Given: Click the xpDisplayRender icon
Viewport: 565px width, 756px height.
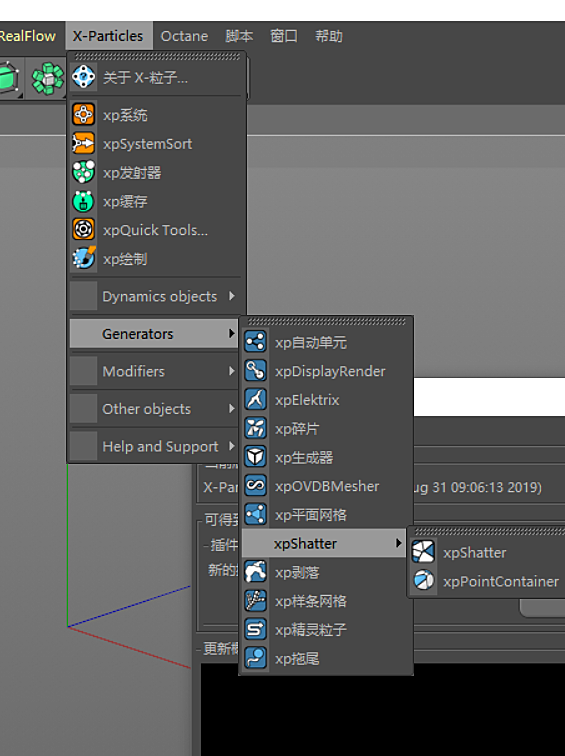Looking at the screenshot, I should [255, 371].
